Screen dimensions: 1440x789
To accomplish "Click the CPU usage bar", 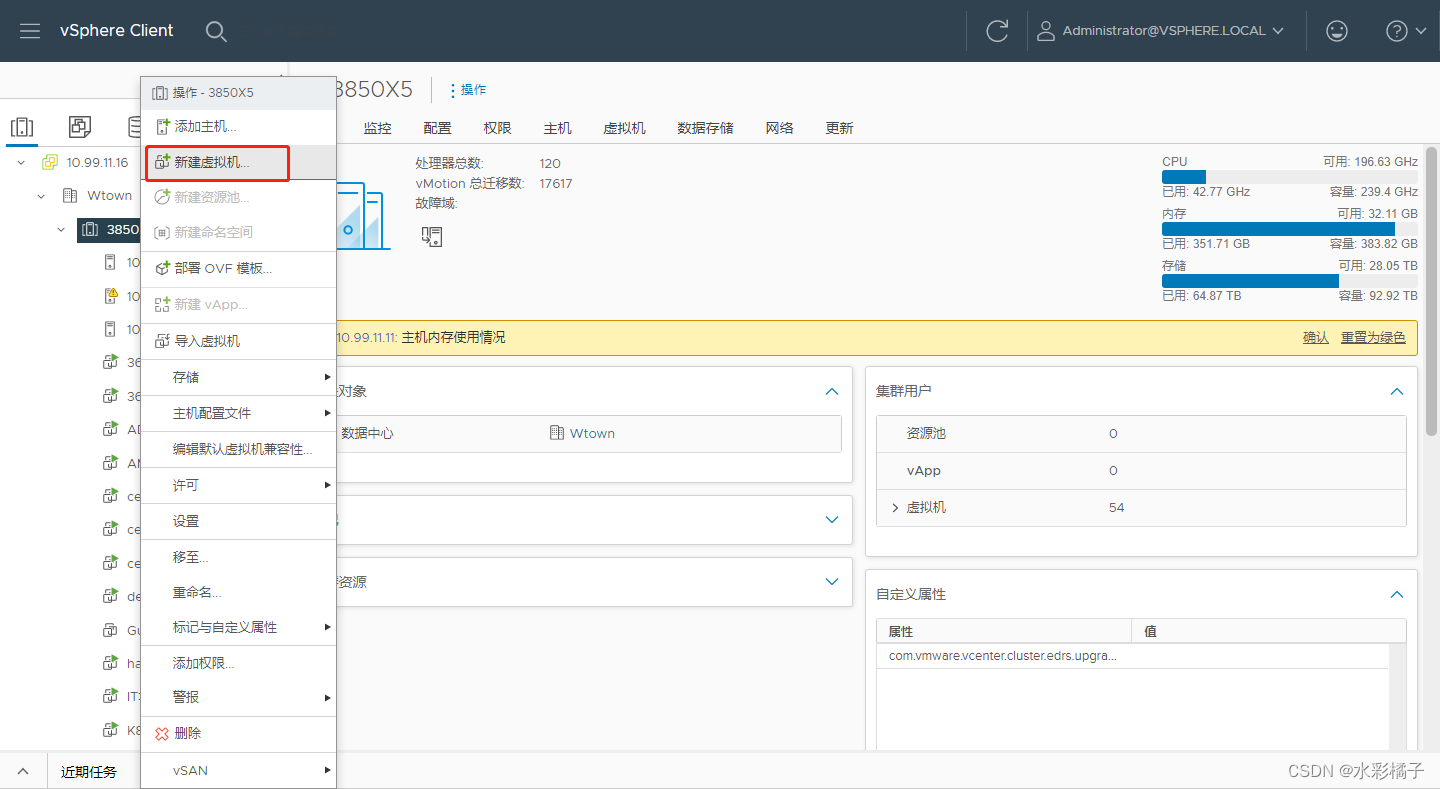I will 1289,177.
